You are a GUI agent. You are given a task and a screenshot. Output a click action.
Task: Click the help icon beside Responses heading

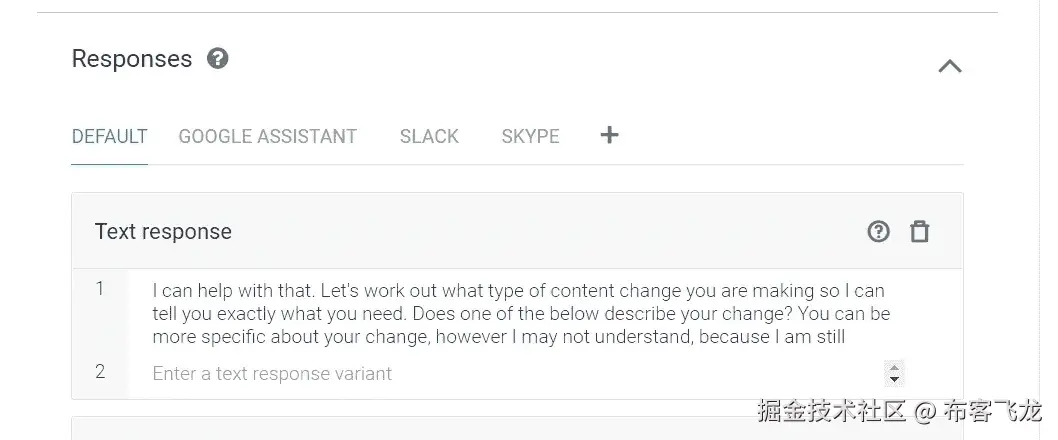pyautogui.click(x=217, y=59)
